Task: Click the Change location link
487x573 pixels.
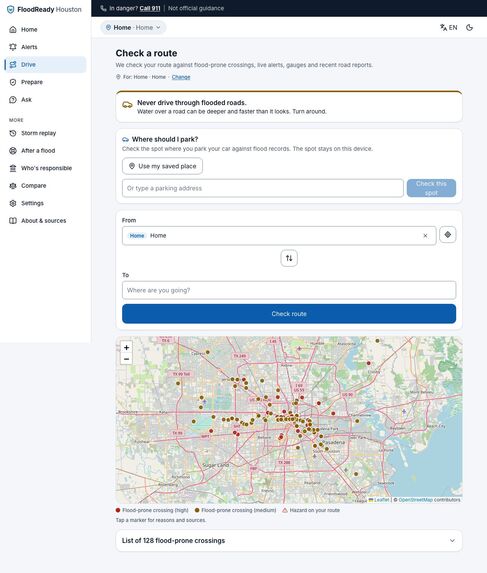Action: (x=181, y=77)
